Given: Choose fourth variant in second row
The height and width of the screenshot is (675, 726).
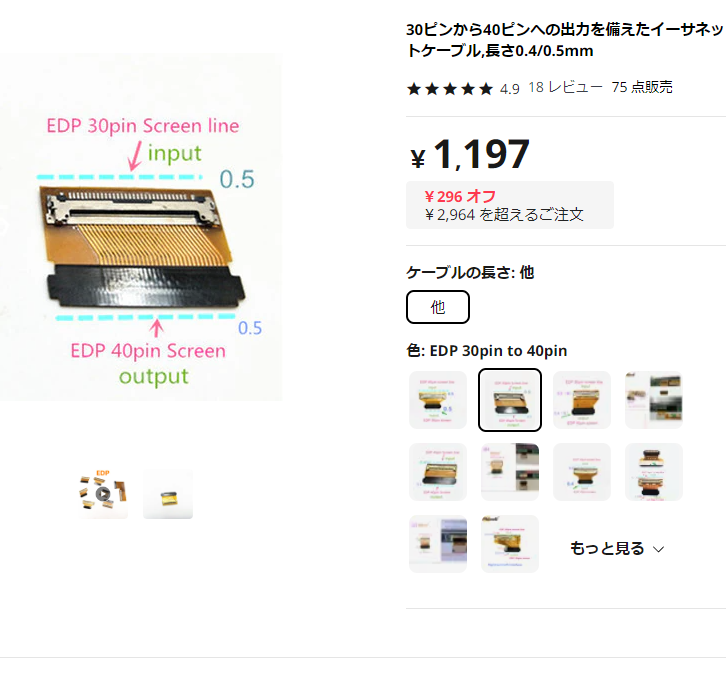Looking at the screenshot, I should point(654,472).
